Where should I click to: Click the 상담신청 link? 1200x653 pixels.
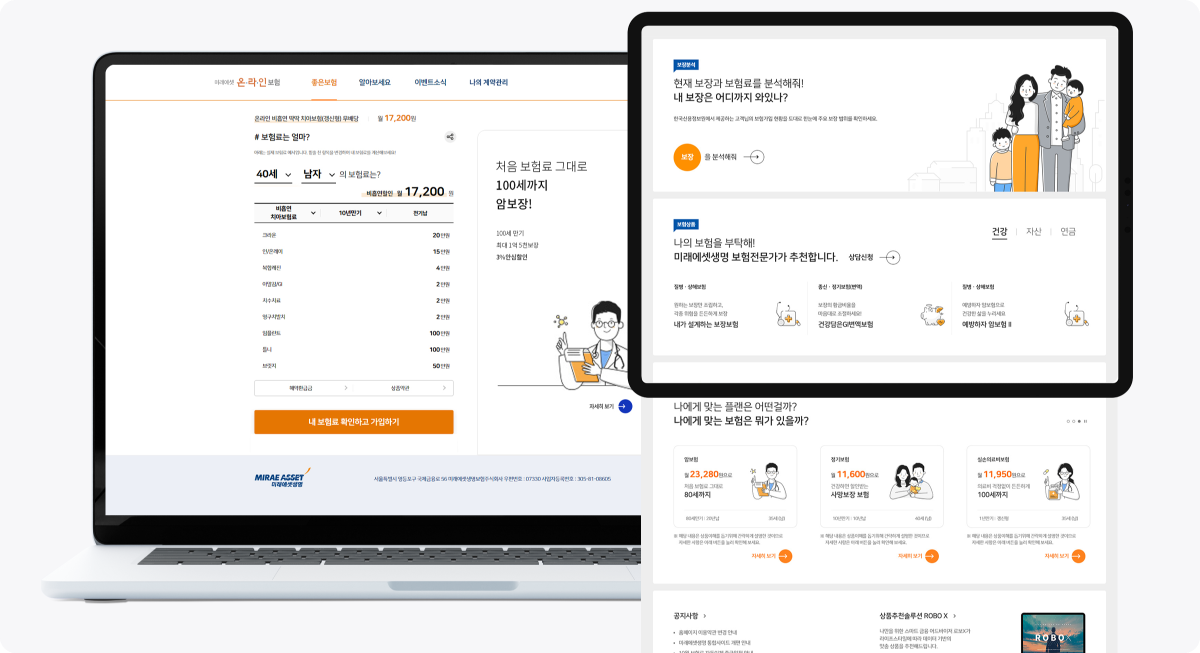(x=860, y=257)
